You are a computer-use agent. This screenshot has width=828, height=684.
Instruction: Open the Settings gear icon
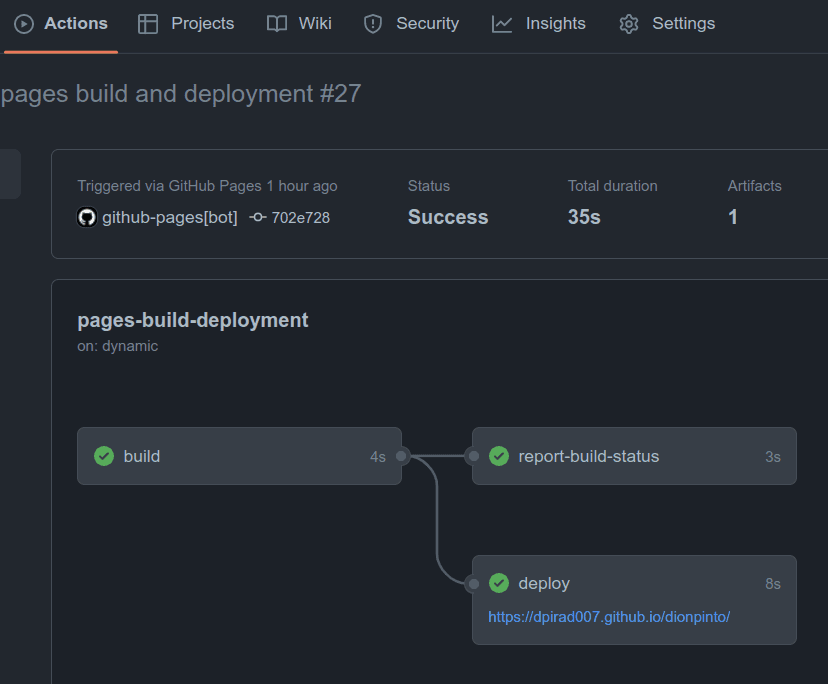(628, 23)
